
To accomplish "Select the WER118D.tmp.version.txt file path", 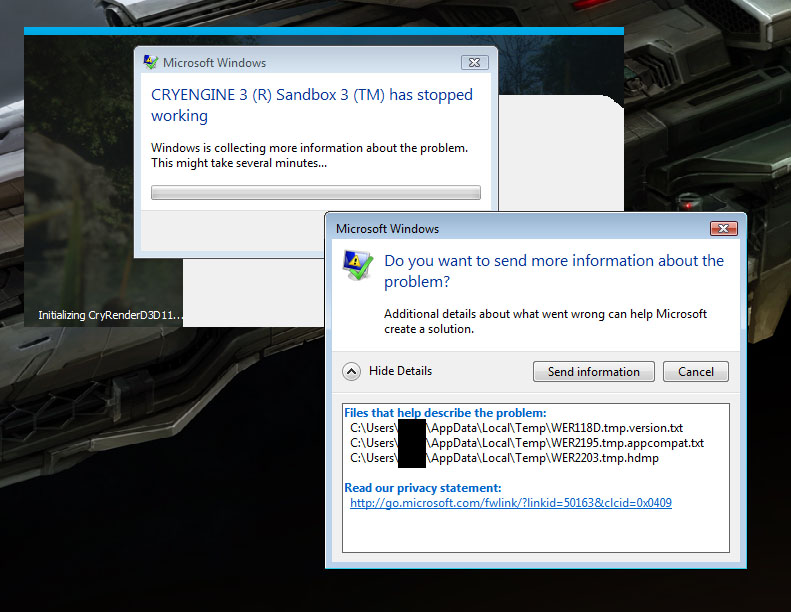I will [516, 428].
